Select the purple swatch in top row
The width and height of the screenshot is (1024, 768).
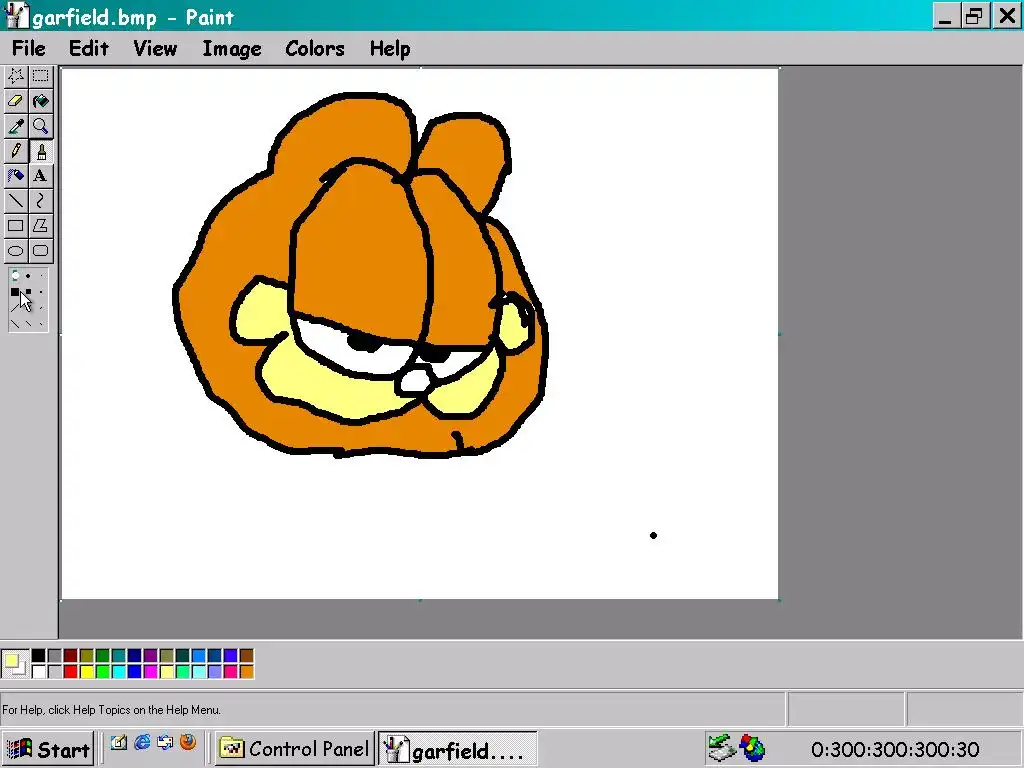[151, 656]
